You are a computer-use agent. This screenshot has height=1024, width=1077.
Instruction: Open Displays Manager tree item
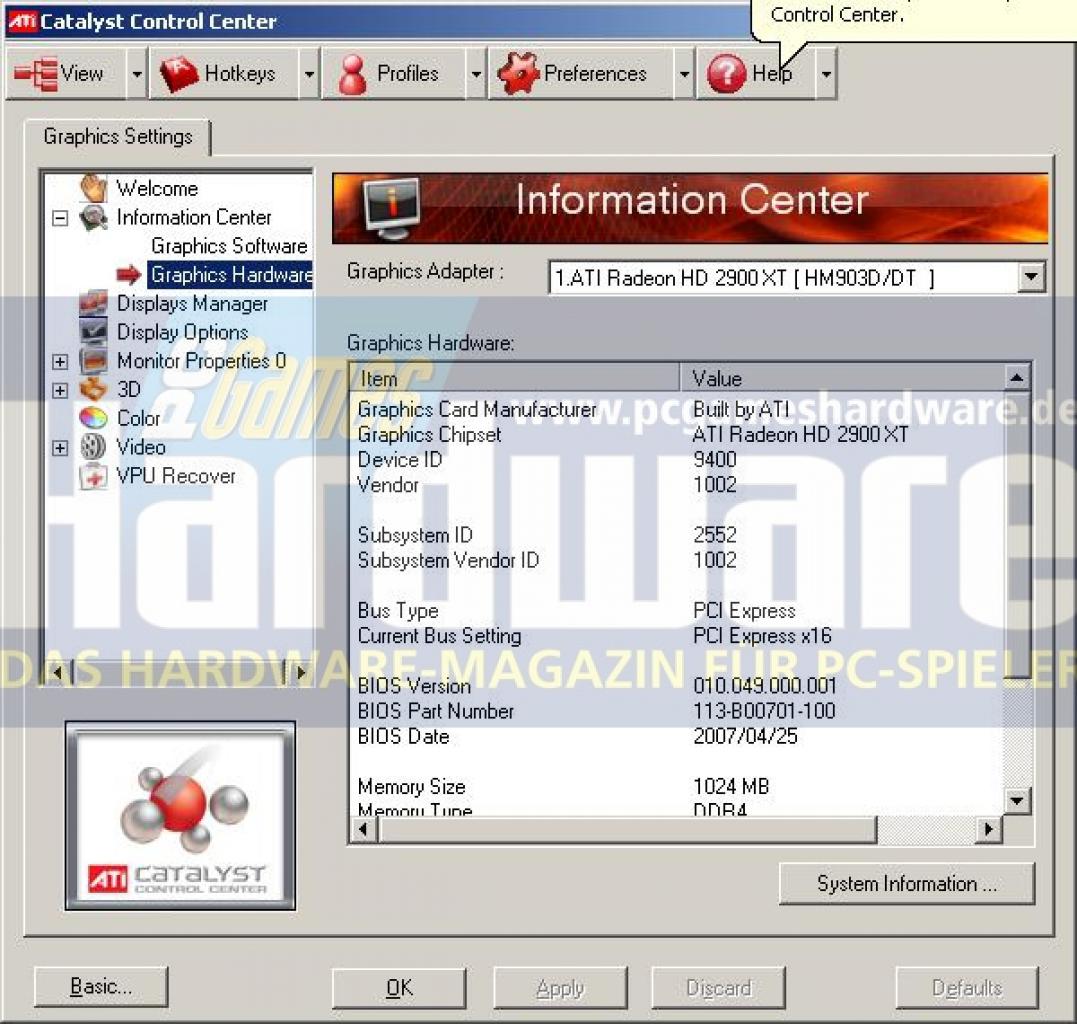192,304
